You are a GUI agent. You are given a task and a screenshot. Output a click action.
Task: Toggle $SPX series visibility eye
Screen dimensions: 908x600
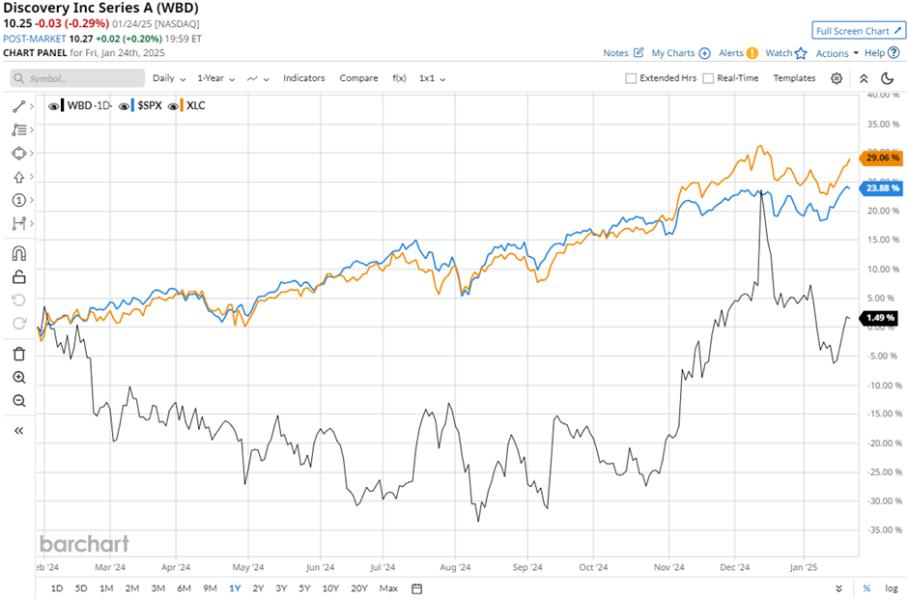coord(124,106)
